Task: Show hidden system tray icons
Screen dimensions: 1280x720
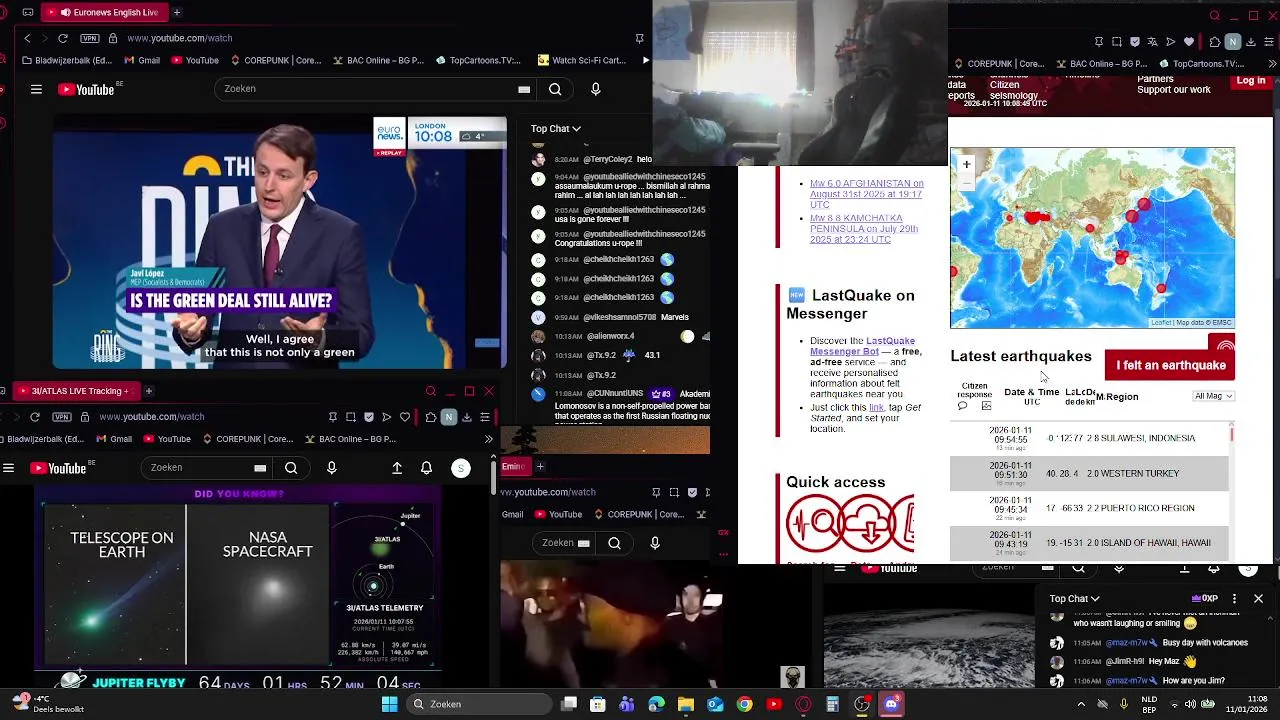Action: (1080, 704)
